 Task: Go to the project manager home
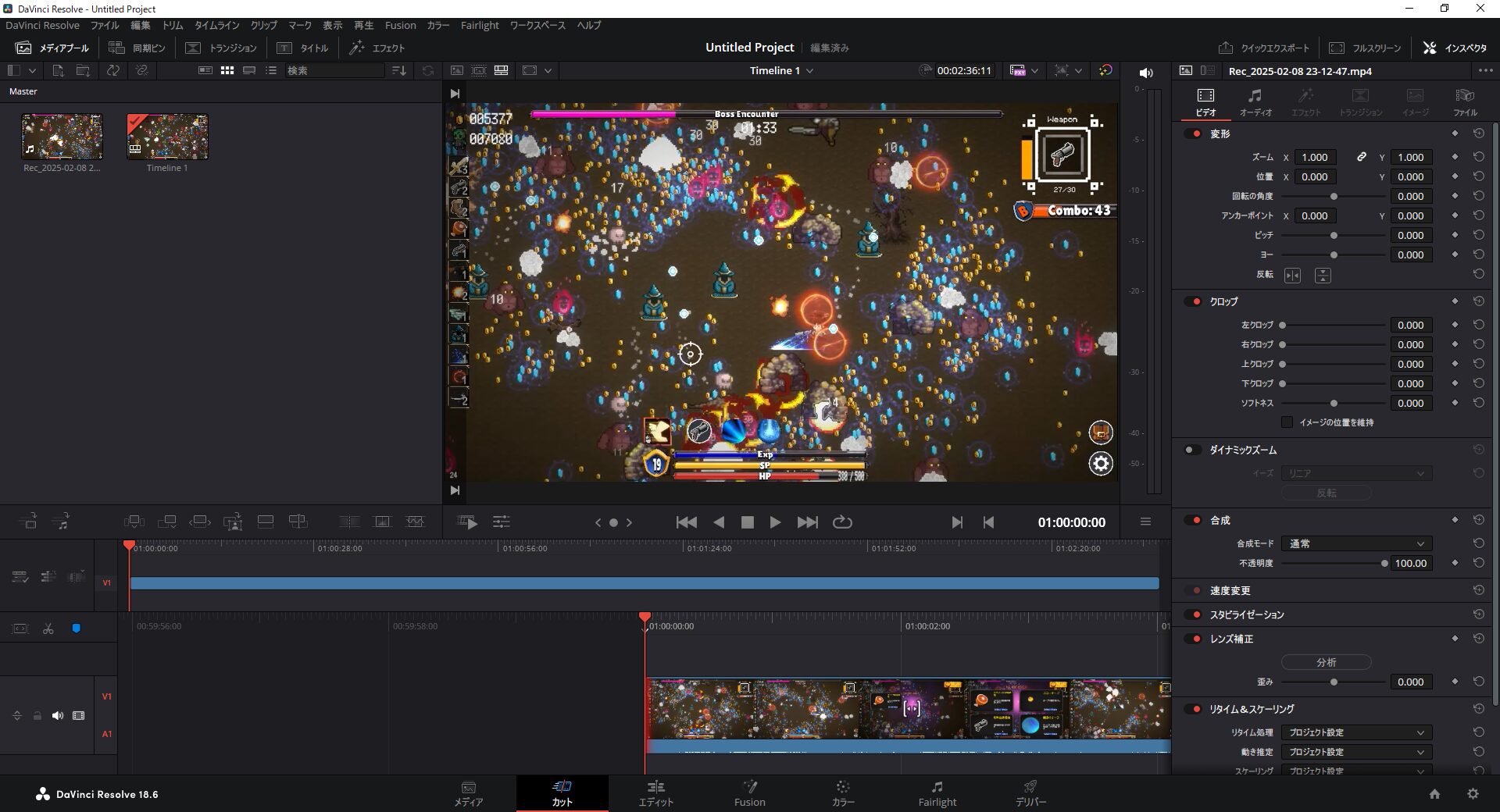click(x=1434, y=794)
